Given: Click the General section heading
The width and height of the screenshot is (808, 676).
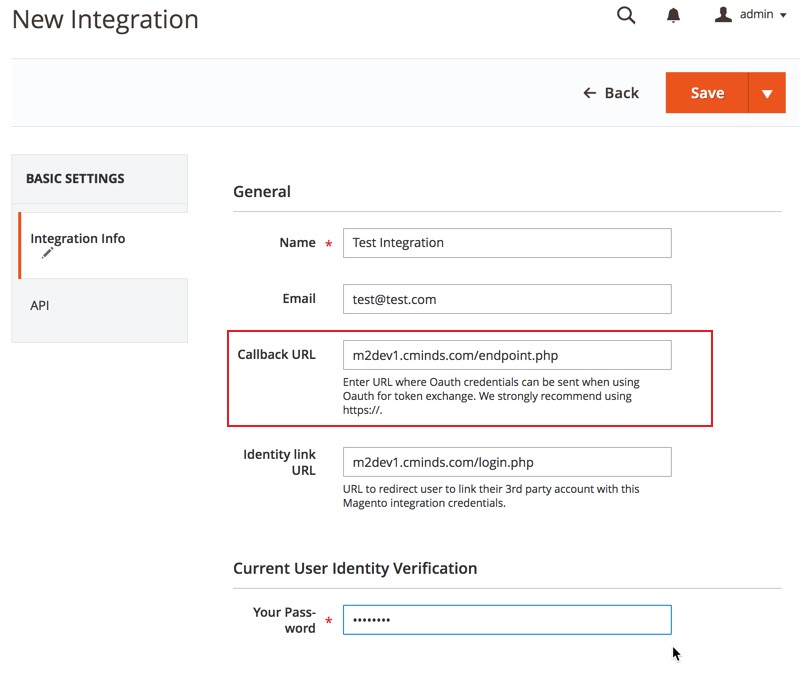Looking at the screenshot, I should 262,192.
